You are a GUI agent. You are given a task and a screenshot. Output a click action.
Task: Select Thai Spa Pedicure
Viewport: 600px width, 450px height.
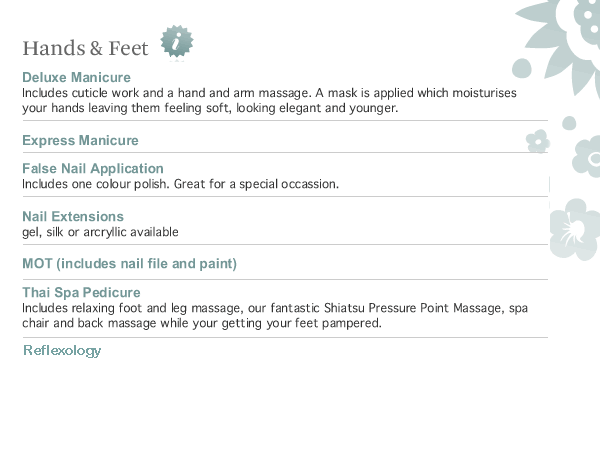click(x=81, y=293)
